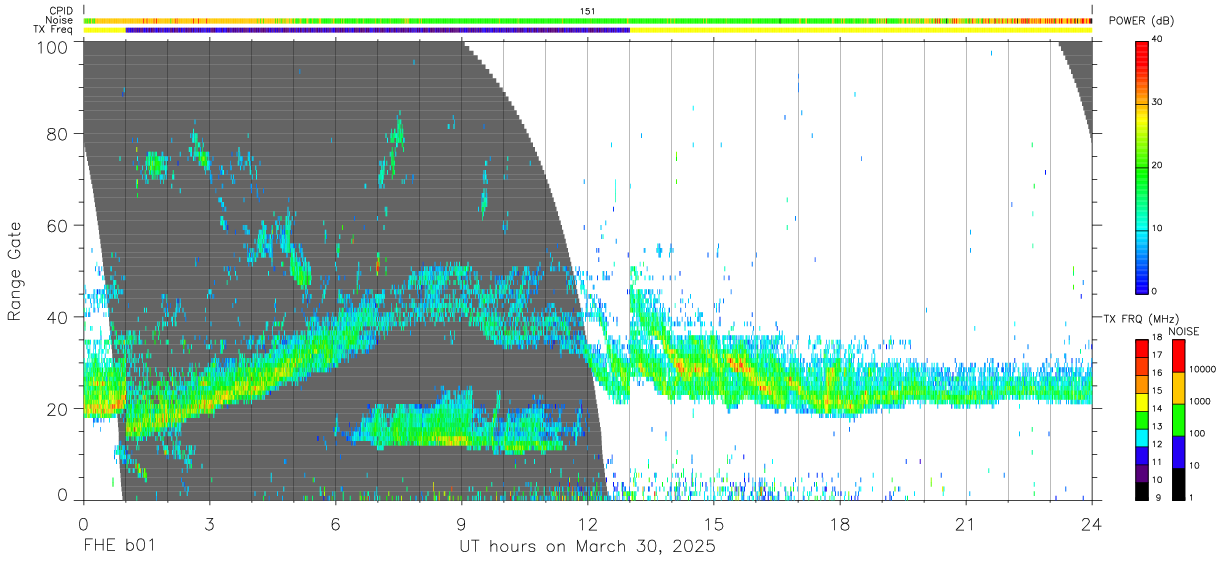The image size is (1228, 567).
Task: Select the 3 tick on the UT hours axis
Action: (x=210, y=524)
